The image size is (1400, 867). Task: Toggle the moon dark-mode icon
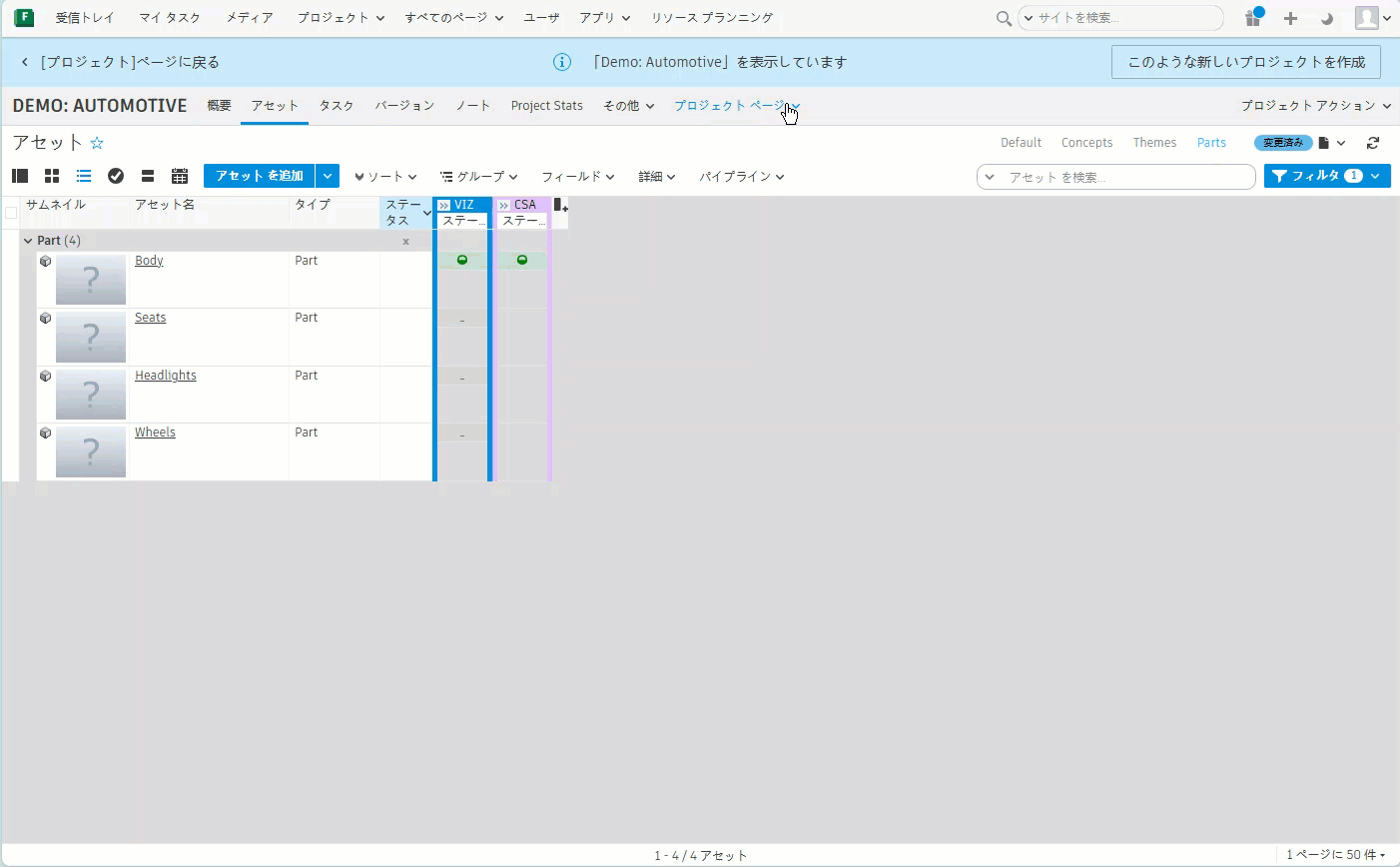pos(1327,18)
